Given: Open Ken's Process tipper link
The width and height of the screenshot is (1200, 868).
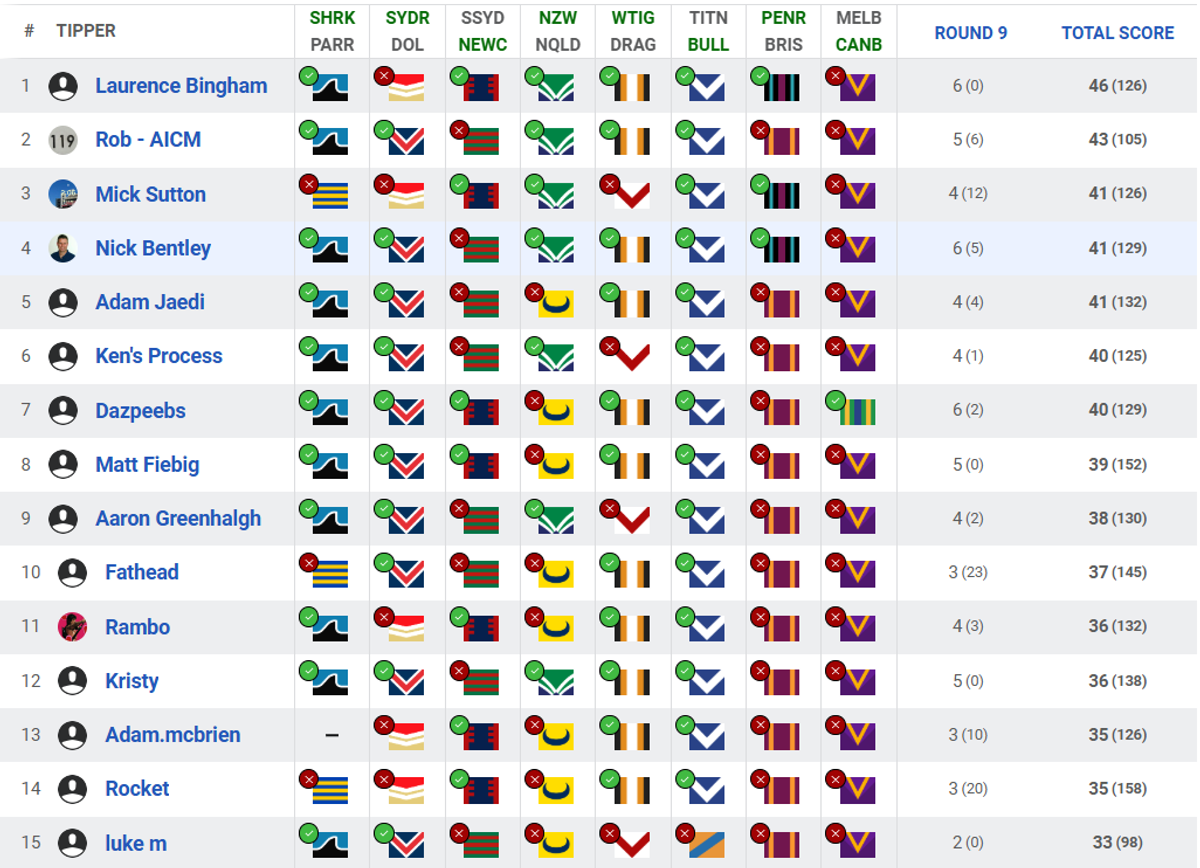Looking at the screenshot, I should click(159, 356).
